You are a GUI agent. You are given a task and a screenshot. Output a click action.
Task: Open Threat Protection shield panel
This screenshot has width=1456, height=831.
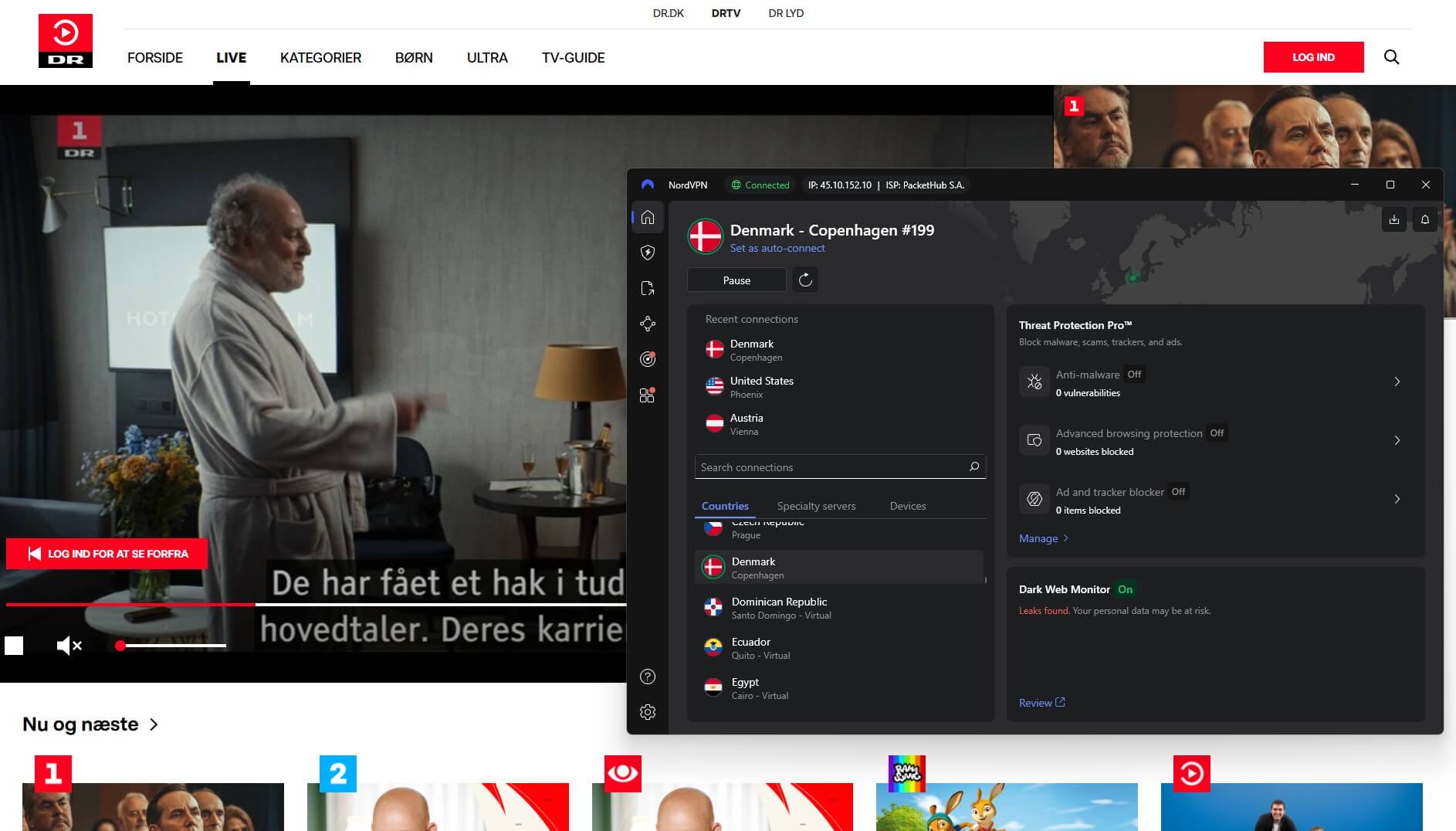648,253
